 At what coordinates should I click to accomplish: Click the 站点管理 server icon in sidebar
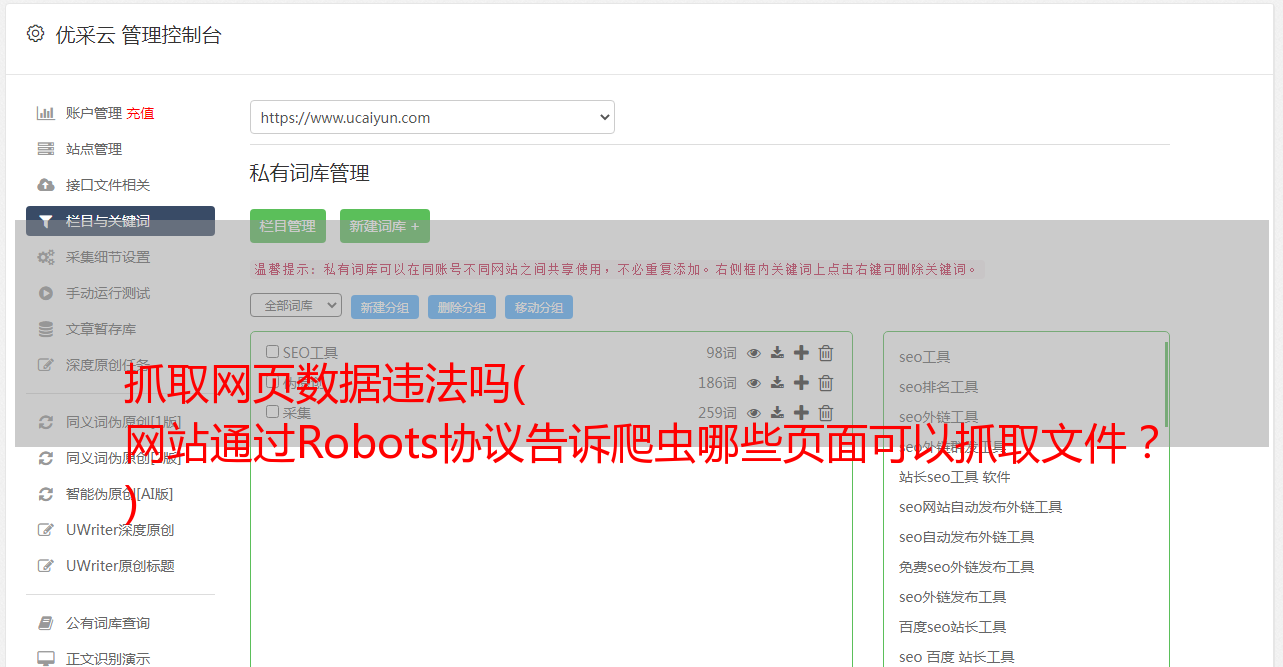coord(45,149)
